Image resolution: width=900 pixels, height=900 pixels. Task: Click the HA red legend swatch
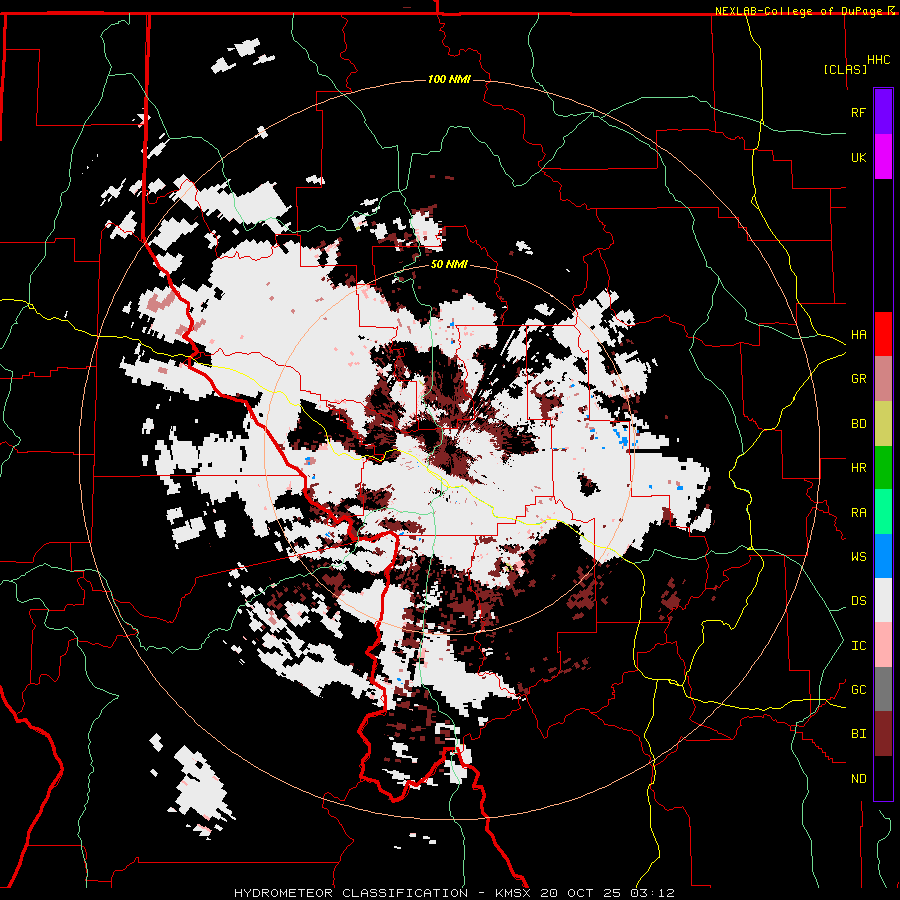point(883,334)
